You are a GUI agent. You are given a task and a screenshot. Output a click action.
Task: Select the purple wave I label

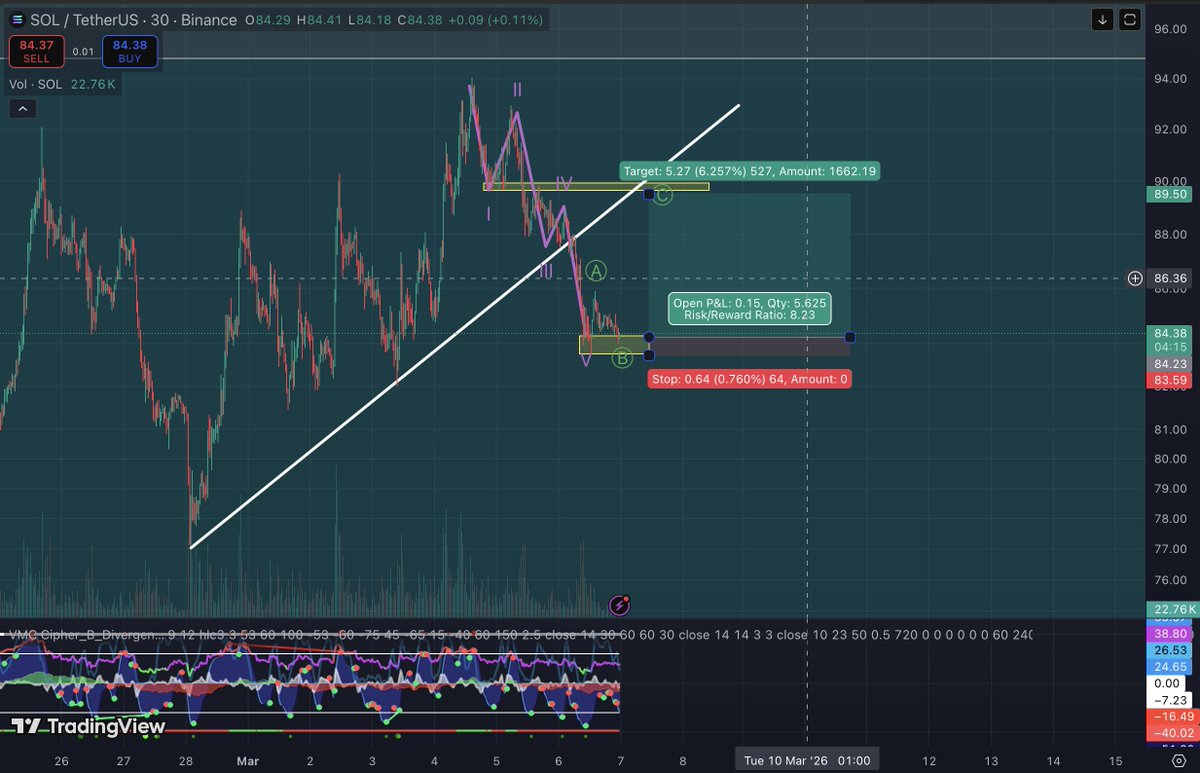pyautogui.click(x=488, y=214)
